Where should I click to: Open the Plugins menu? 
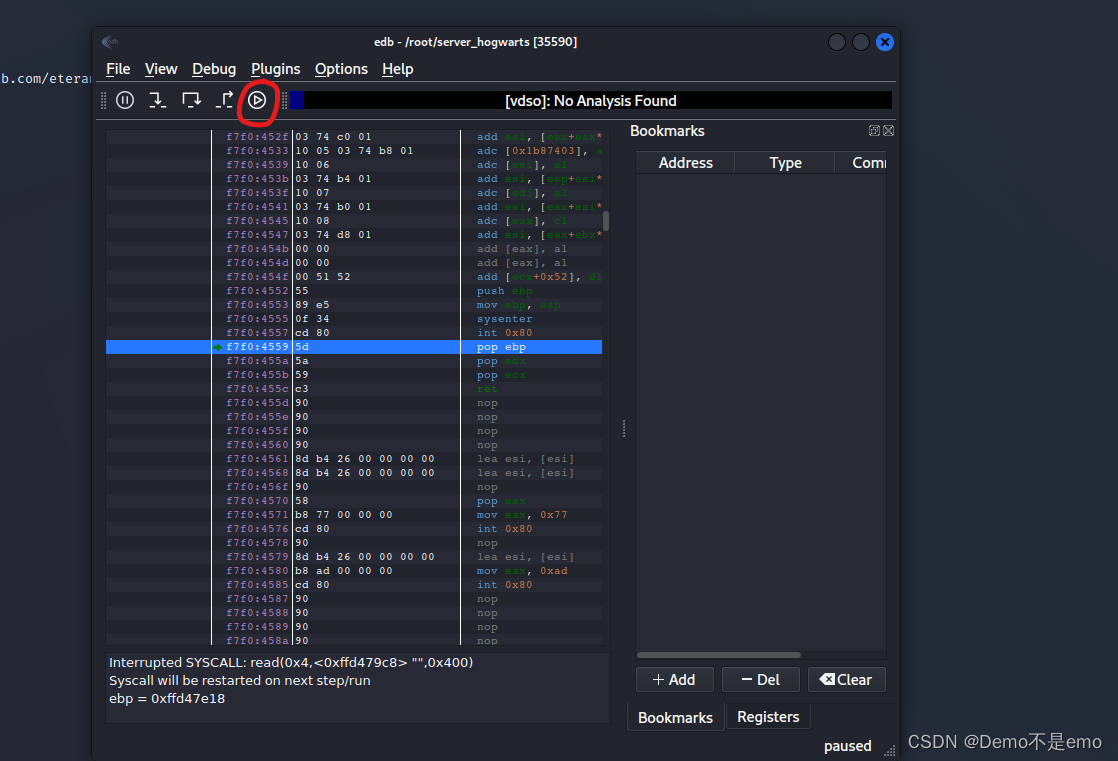tap(275, 69)
